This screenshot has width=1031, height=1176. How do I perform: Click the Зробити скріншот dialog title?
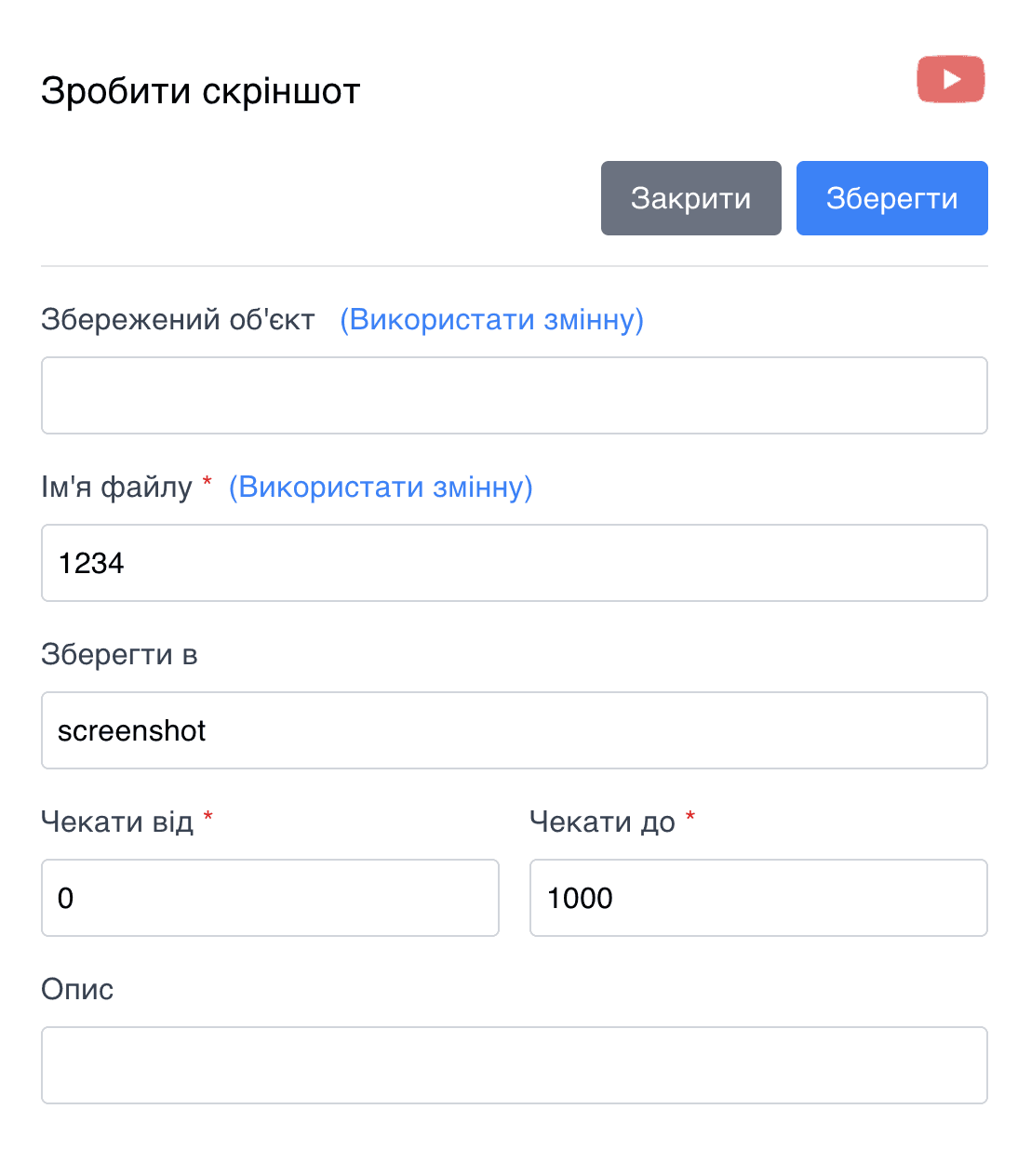[199, 90]
